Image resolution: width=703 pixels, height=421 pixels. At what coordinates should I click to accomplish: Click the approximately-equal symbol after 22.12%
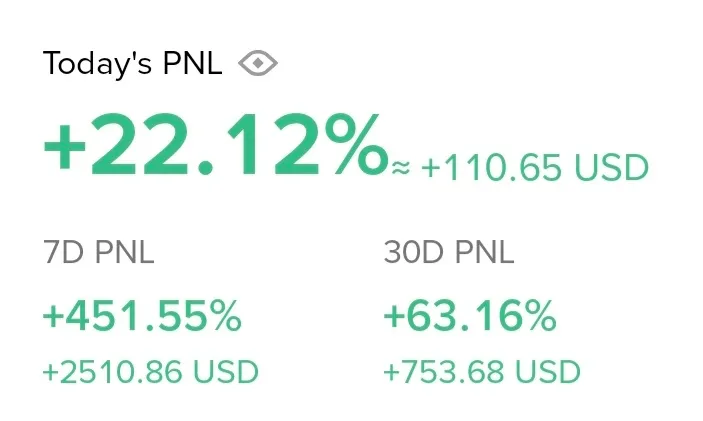click(x=400, y=168)
